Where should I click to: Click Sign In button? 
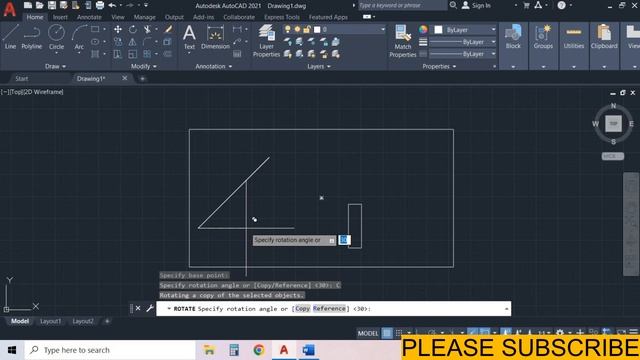tap(476, 5)
